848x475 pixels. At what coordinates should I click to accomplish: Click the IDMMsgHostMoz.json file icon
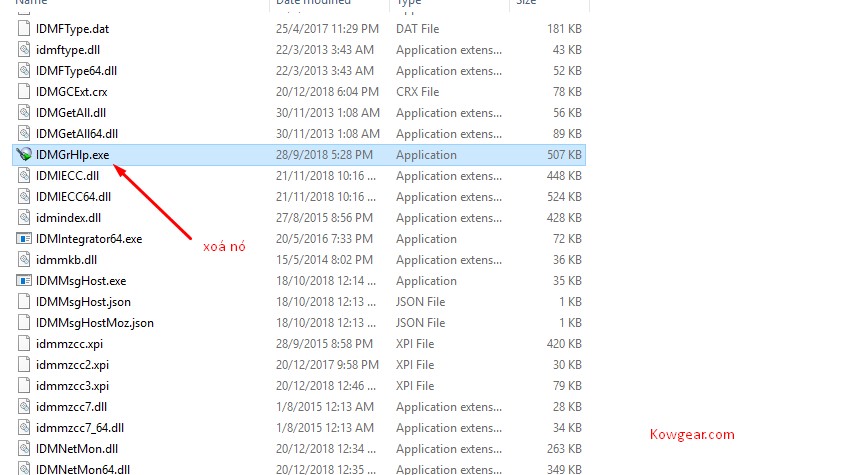pos(24,323)
